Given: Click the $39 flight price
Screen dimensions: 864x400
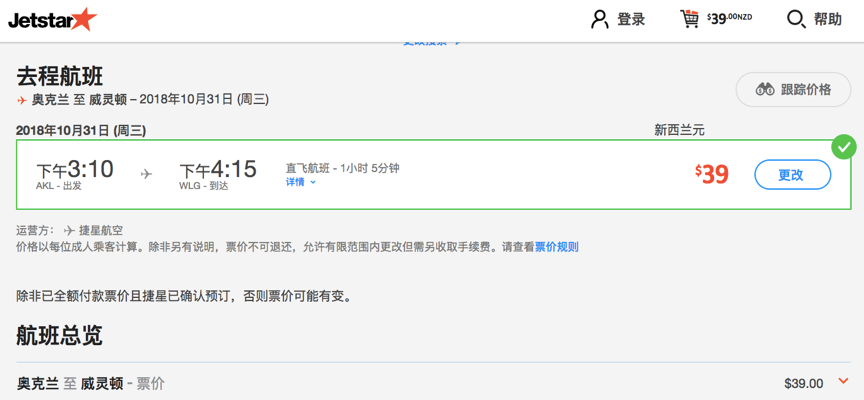Looking at the screenshot, I should pyautogui.click(x=712, y=175).
